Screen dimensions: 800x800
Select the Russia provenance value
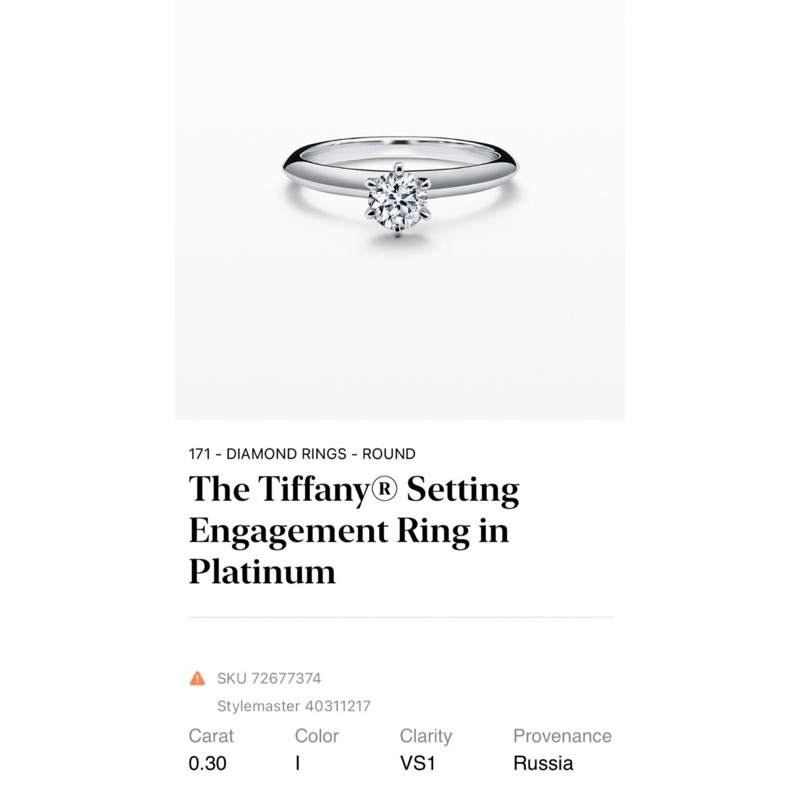click(x=543, y=763)
